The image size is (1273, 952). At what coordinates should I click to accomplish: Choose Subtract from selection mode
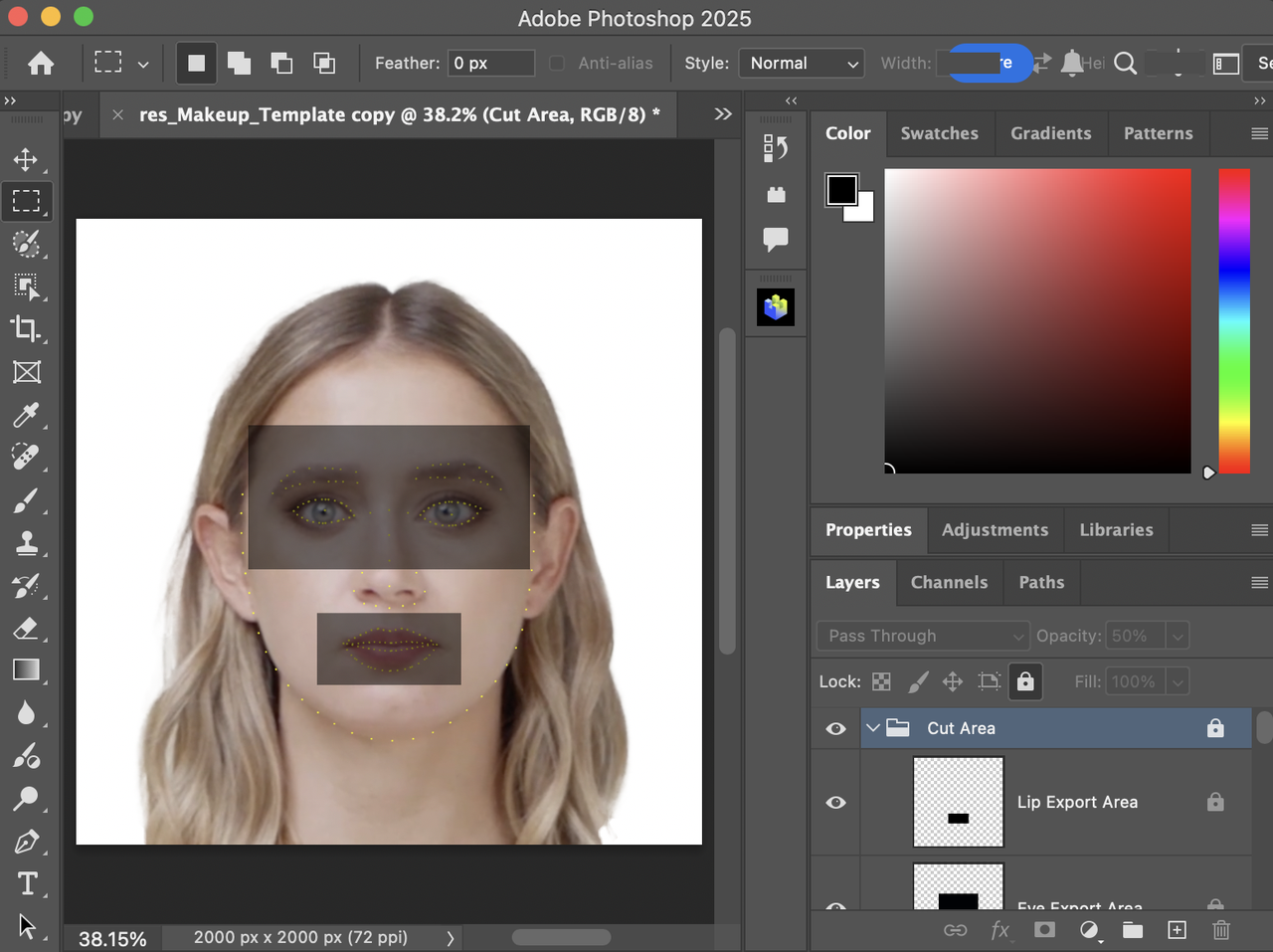pyautogui.click(x=281, y=64)
